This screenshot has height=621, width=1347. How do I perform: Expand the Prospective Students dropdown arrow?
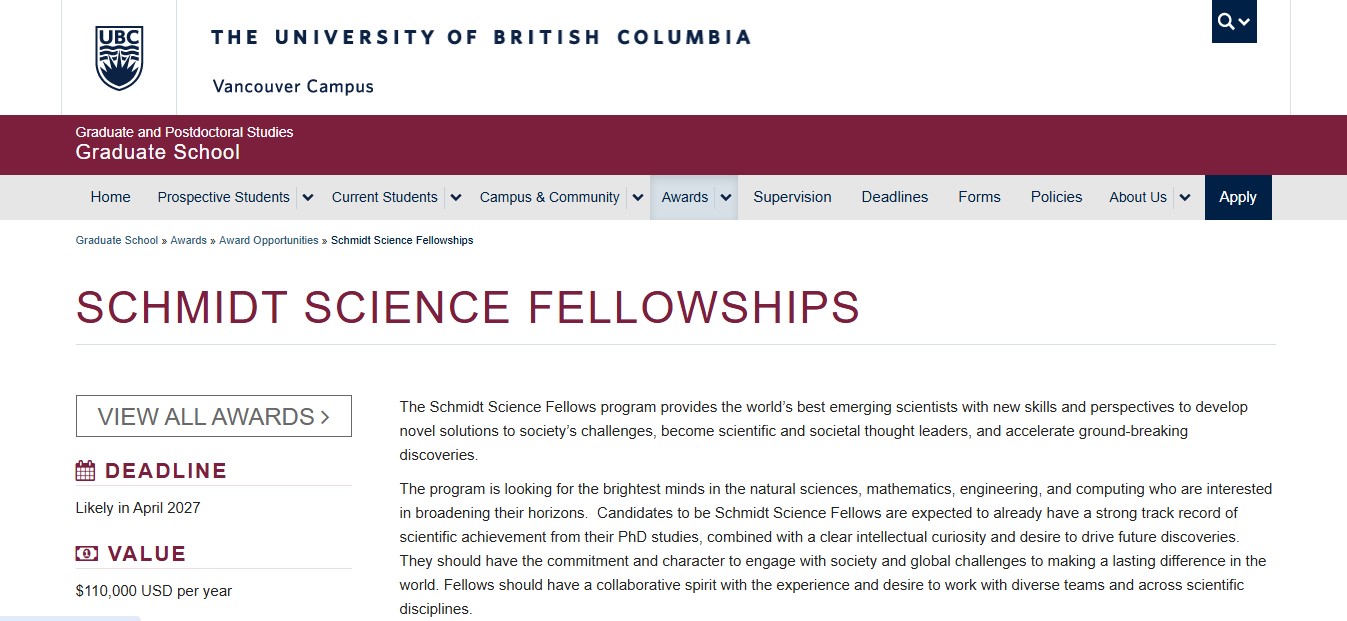click(x=308, y=198)
